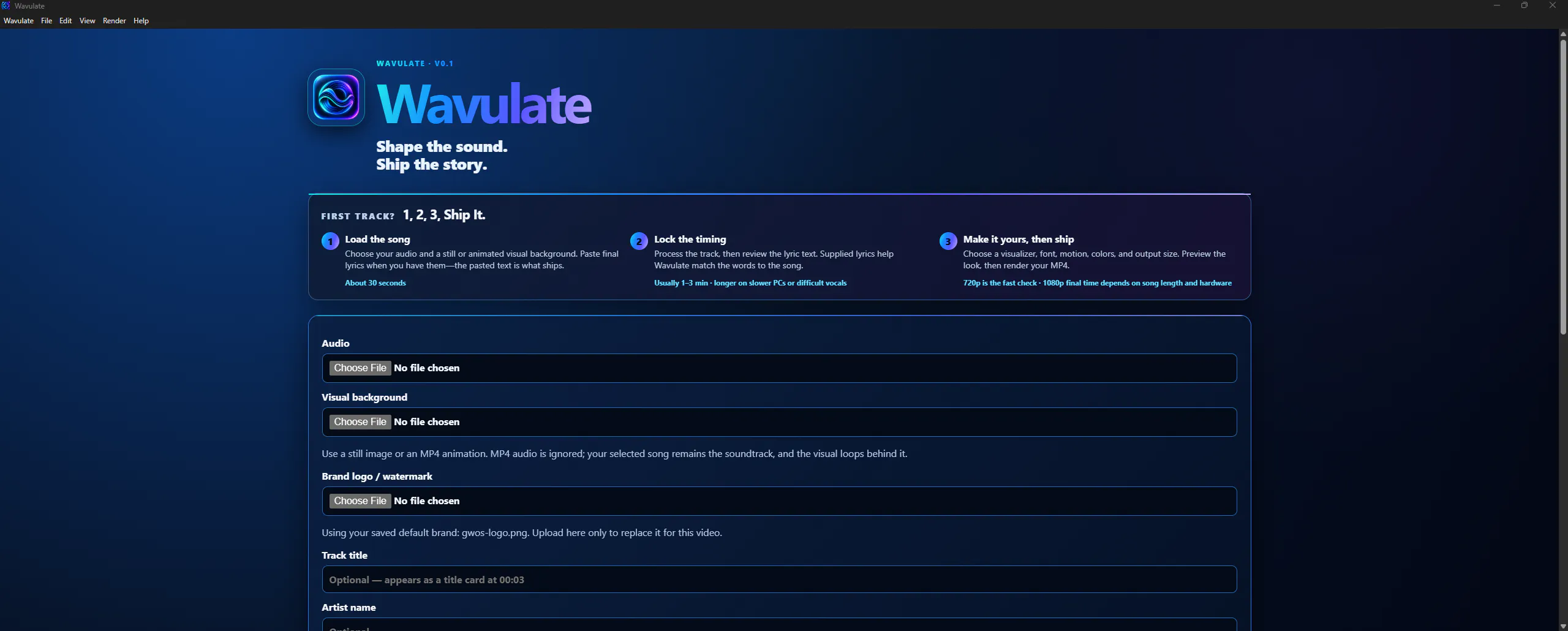Click the MP4 animation help text
Screen dimensions: 1568x631
[614, 454]
